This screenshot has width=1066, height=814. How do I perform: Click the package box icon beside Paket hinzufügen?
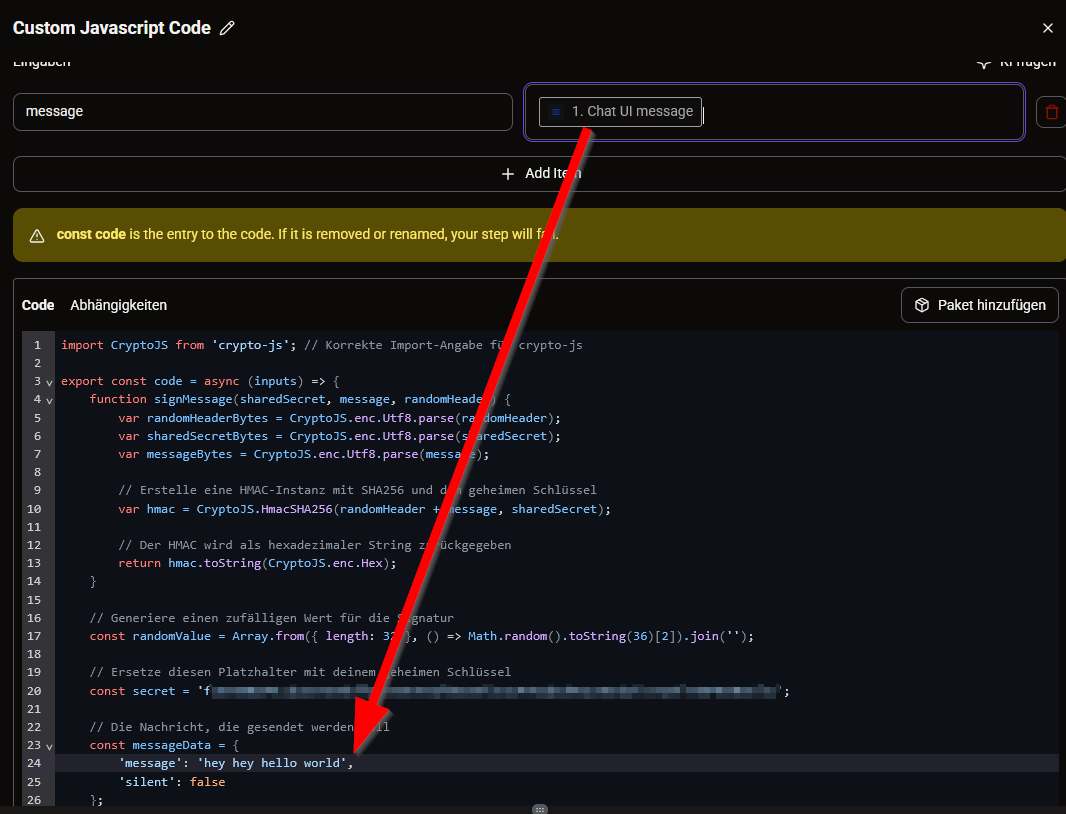tap(921, 305)
